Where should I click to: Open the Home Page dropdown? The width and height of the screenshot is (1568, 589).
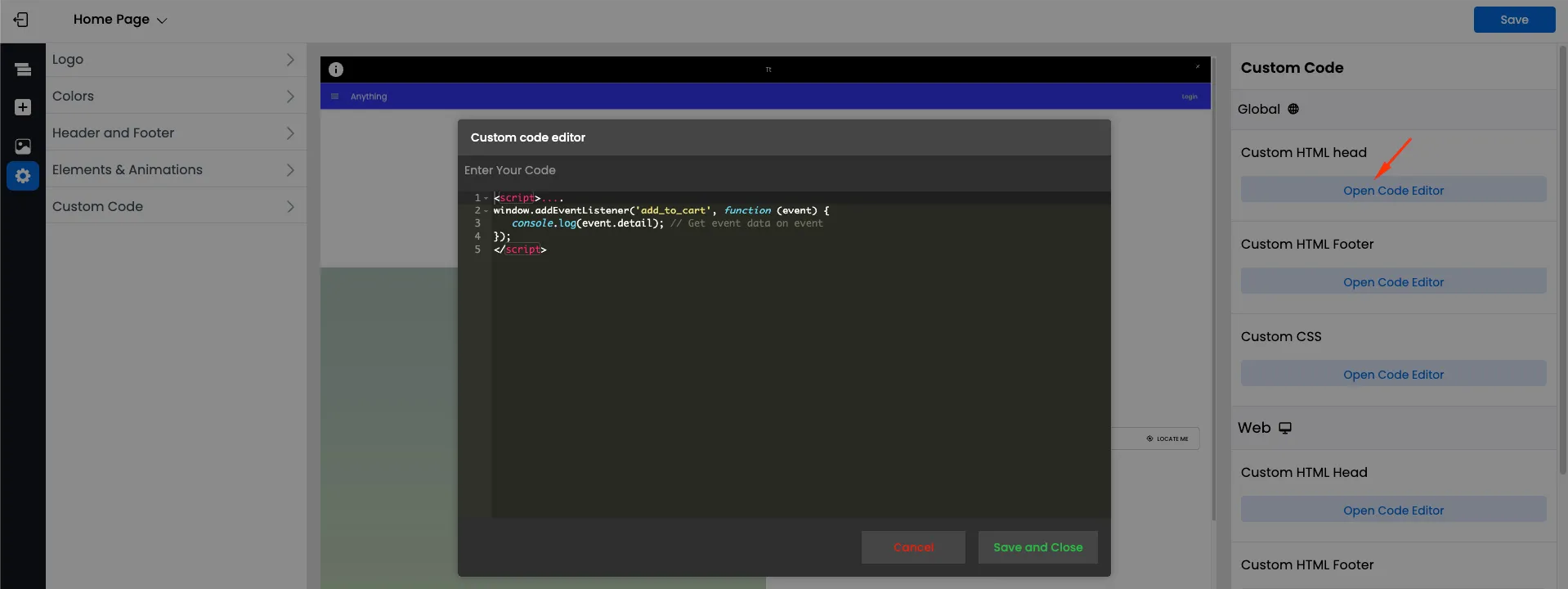119,20
